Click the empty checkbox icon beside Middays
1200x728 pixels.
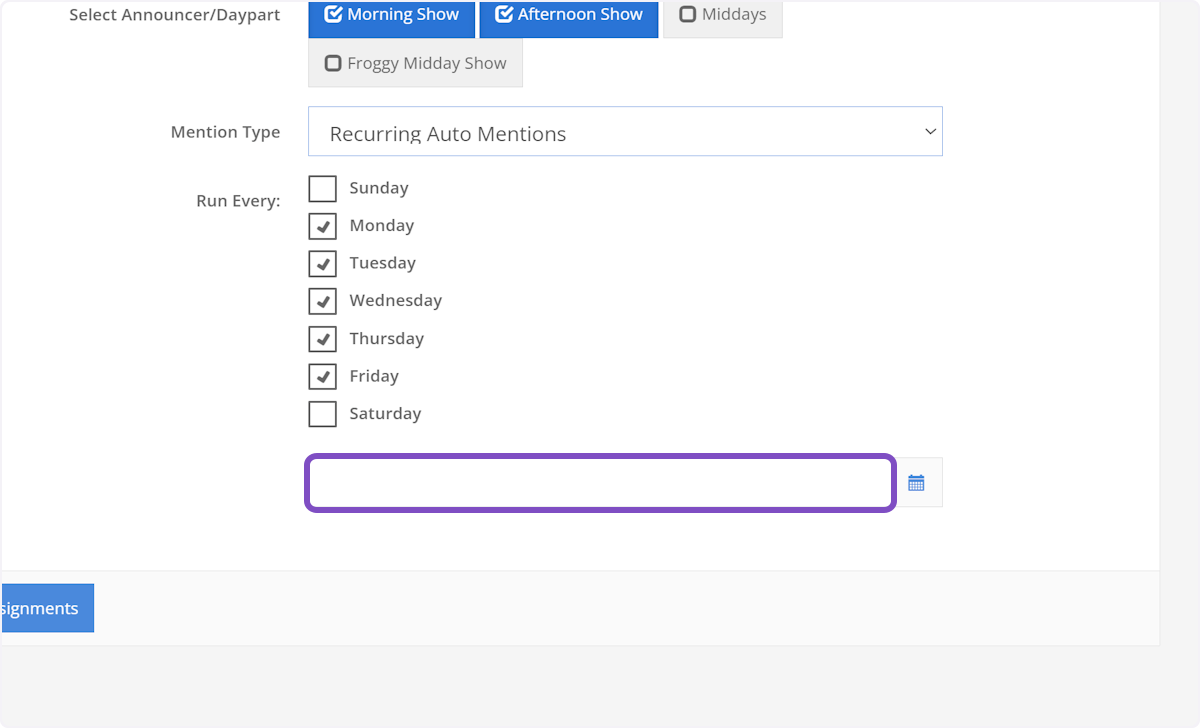point(688,13)
